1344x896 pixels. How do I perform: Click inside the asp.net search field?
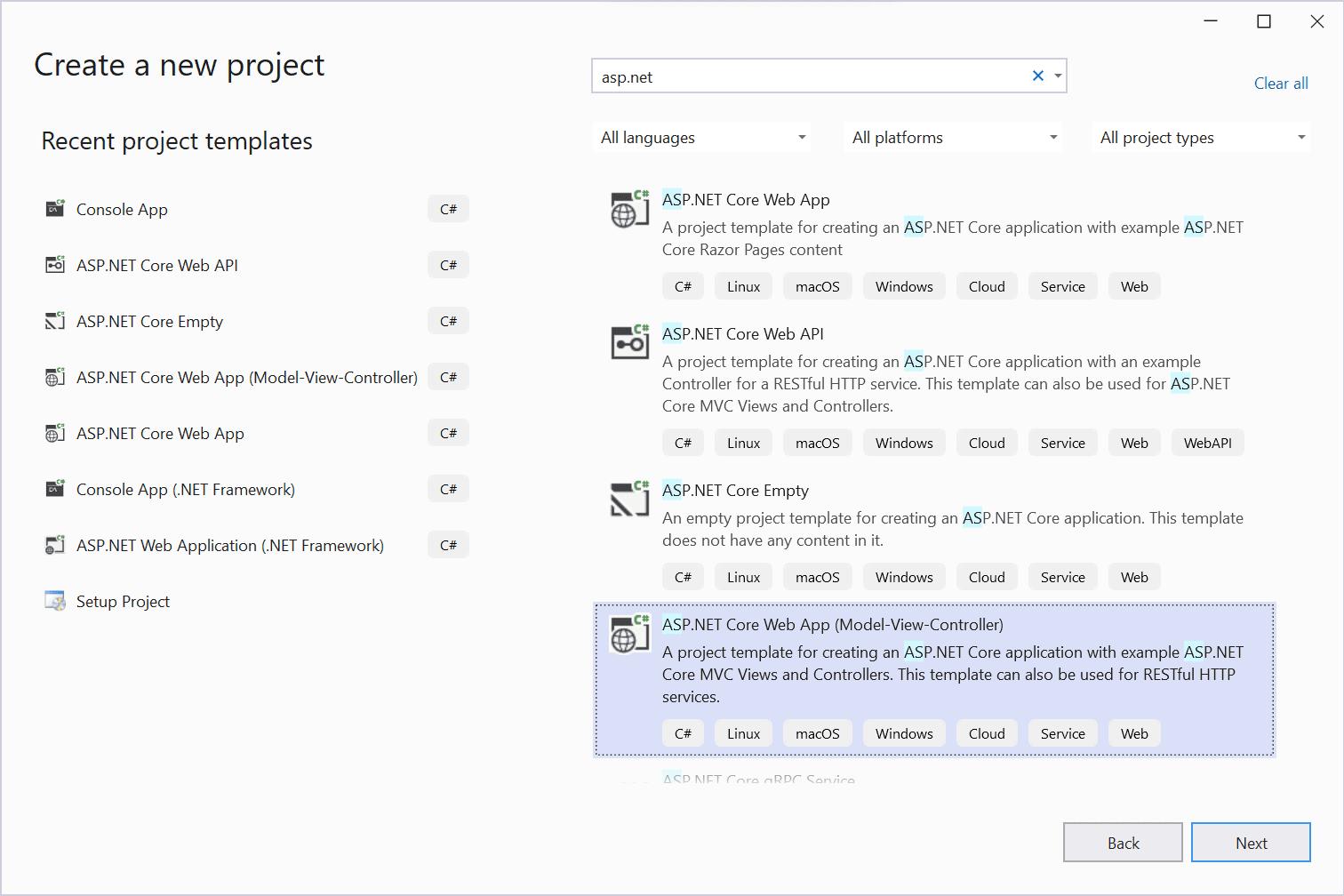point(800,76)
